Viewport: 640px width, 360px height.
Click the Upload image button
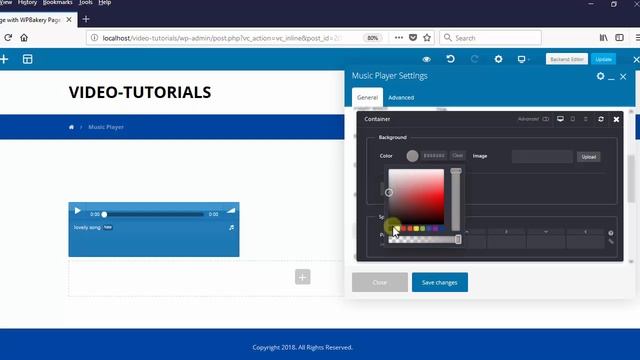click(589, 157)
